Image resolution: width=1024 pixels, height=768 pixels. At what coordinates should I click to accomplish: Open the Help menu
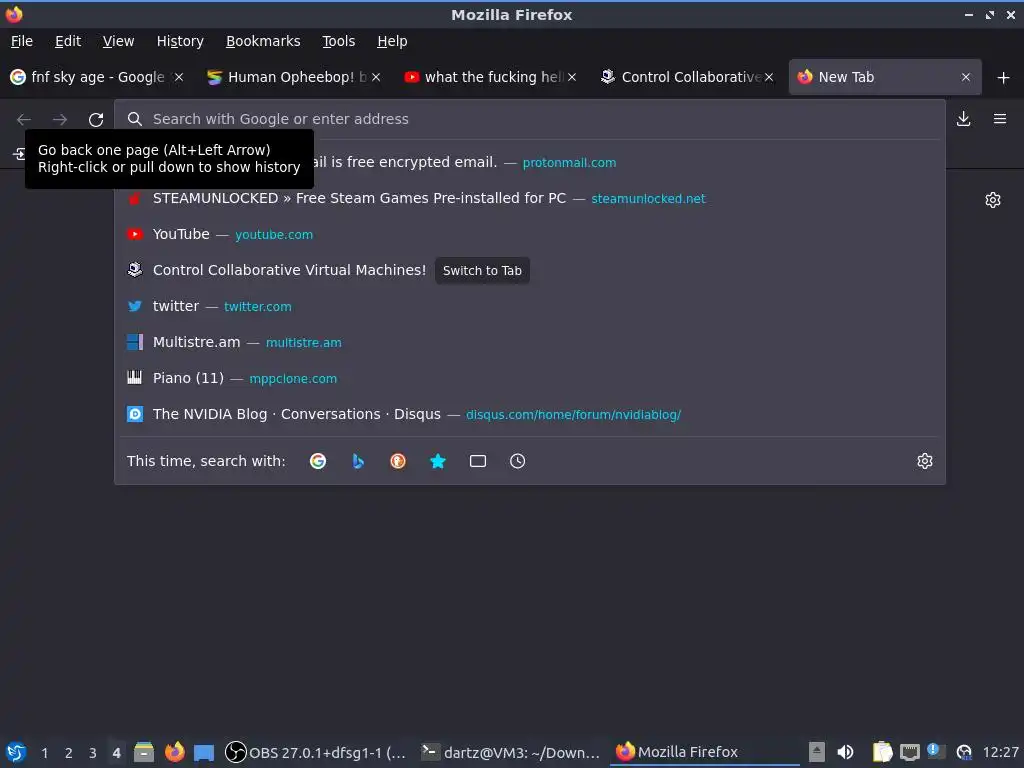[x=392, y=41]
